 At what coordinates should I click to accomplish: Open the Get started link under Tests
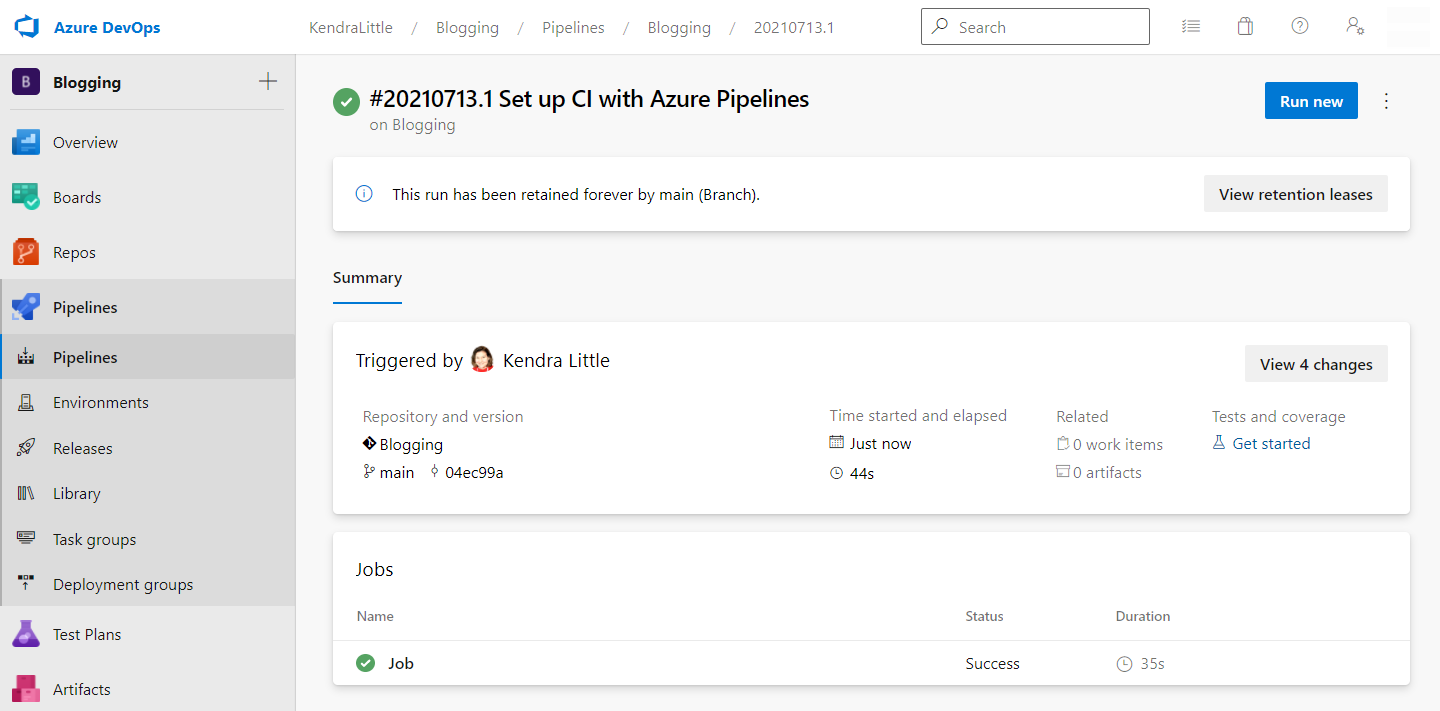[x=1270, y=443]
